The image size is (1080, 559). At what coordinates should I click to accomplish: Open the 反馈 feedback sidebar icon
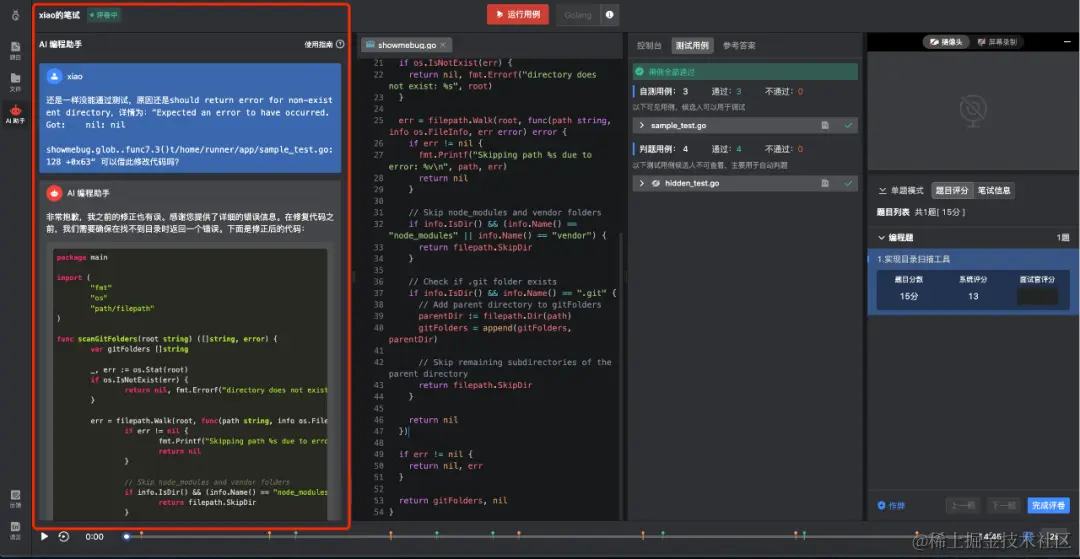[x=15, y=498]
